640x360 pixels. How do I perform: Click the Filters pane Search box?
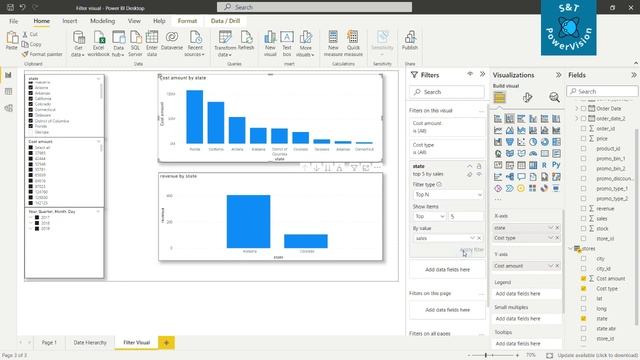coord(447,92)
